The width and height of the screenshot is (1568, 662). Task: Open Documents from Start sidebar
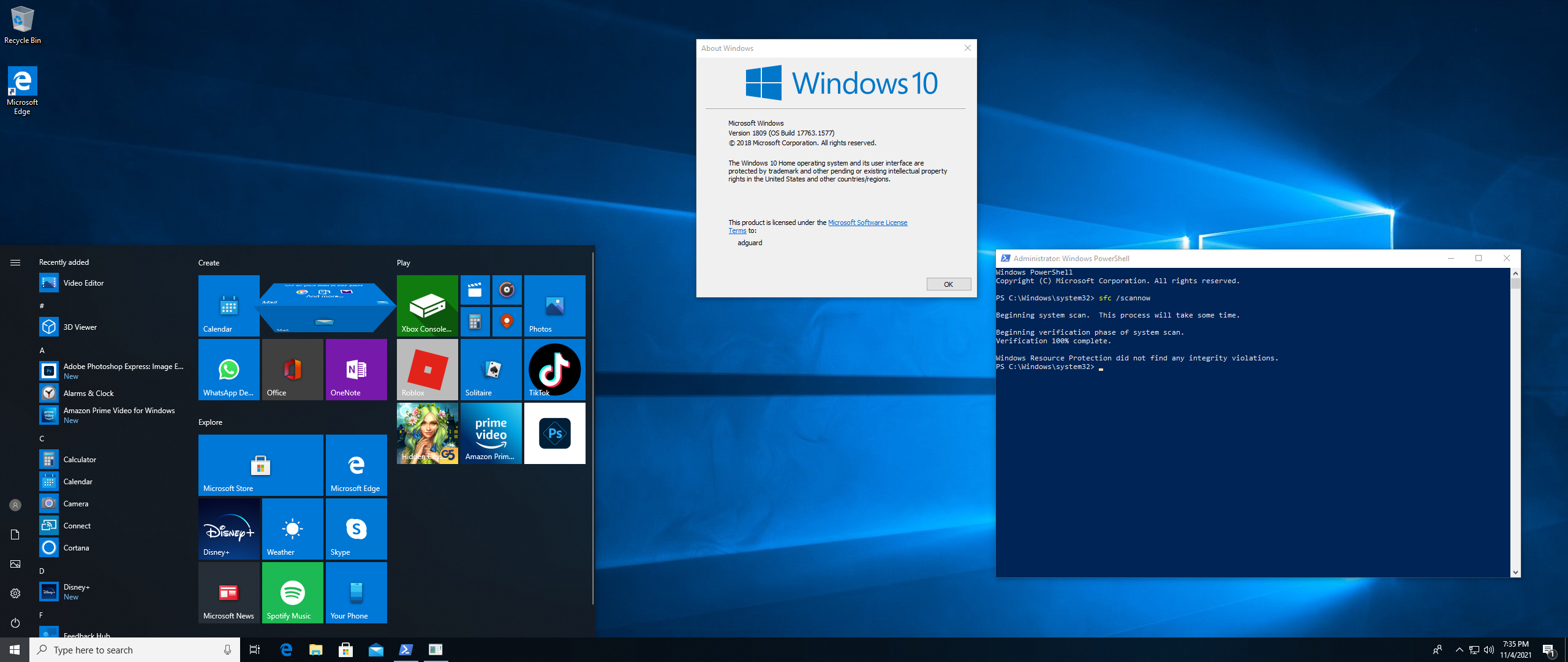pos(15,535)
